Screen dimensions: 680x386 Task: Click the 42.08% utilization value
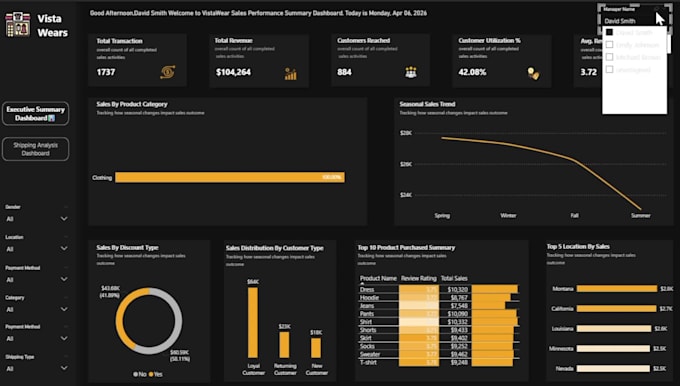pyautogui.click(x=472, y=72)
